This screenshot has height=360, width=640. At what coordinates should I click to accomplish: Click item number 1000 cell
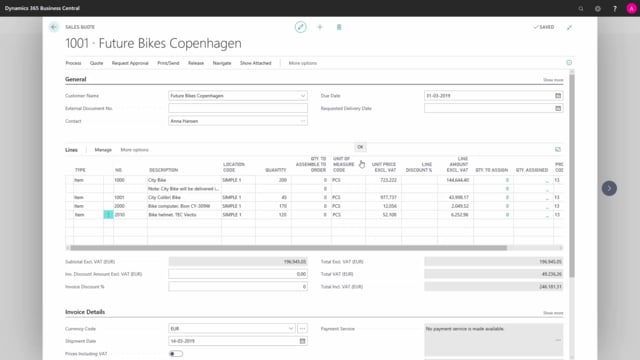click(130, 180)
